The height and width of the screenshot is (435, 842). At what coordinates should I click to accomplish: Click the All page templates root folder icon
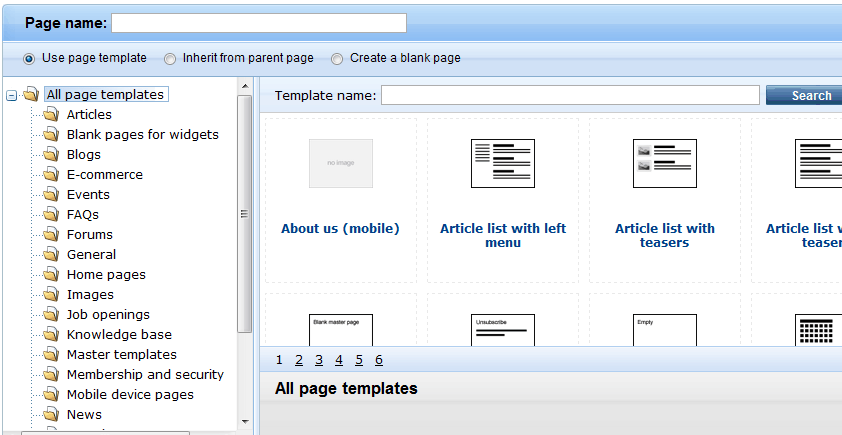31,94
